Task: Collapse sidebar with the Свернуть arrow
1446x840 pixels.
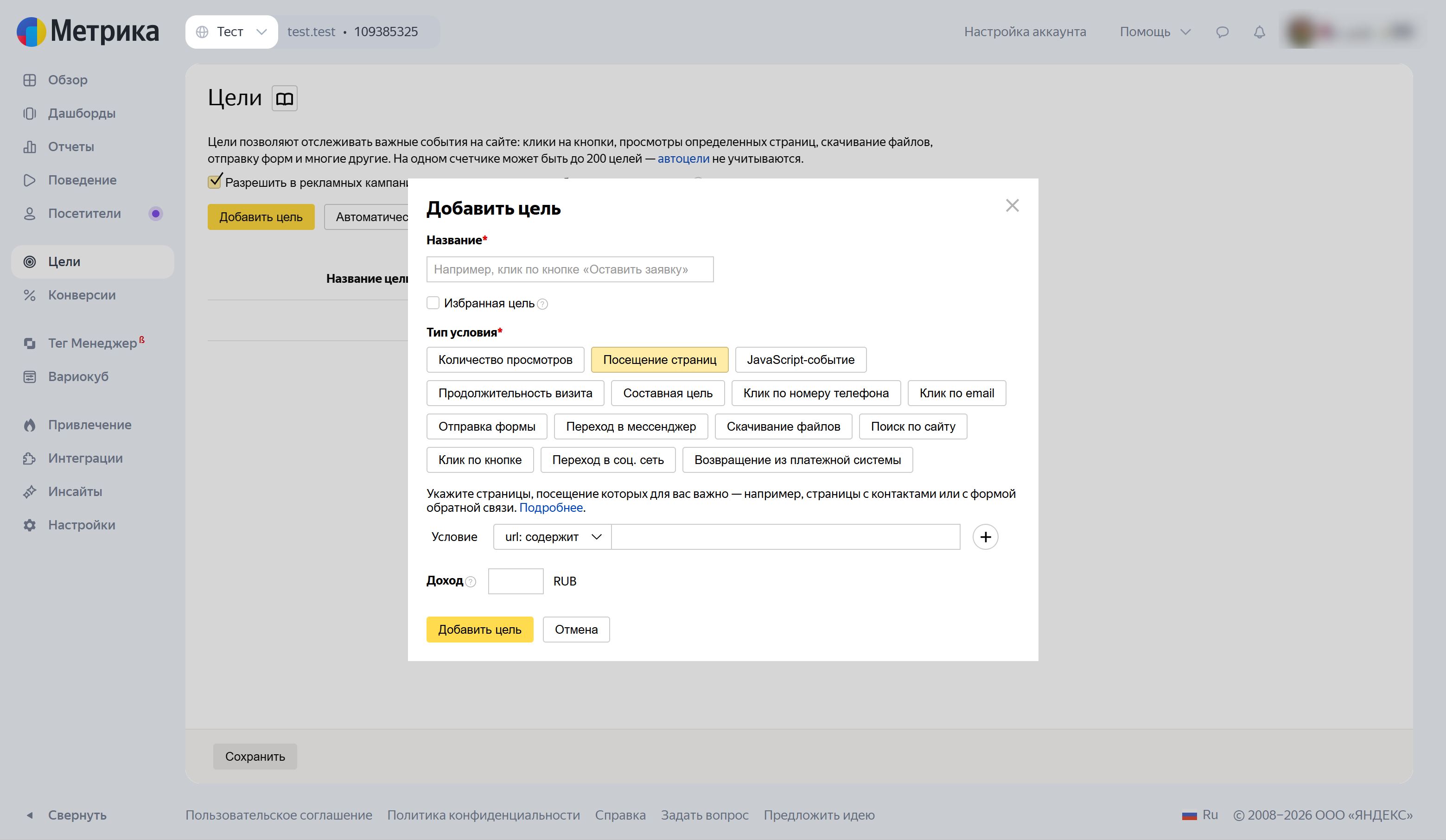Action: [30, 815]
